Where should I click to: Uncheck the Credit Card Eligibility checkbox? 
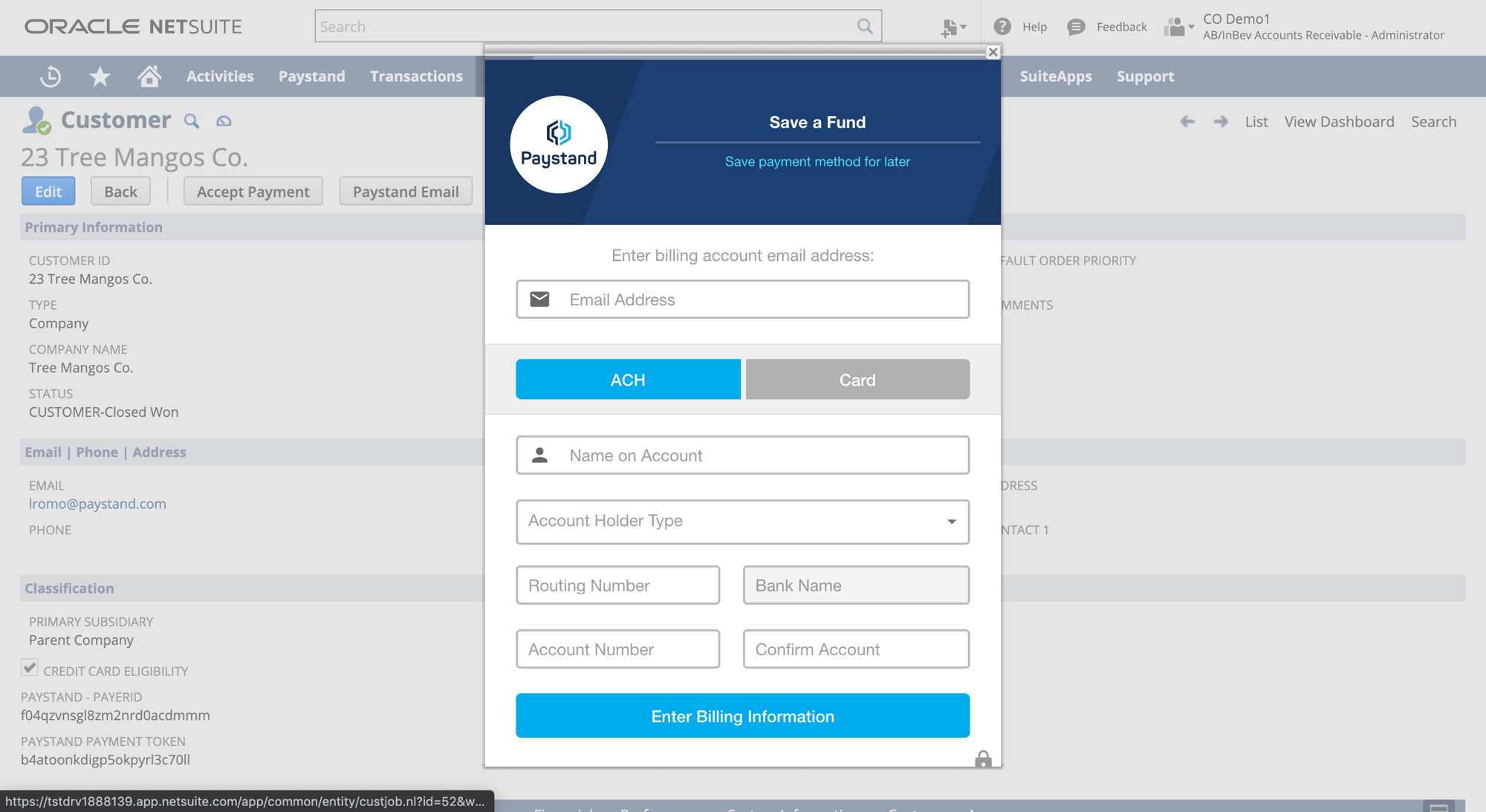tap(29, 667)
